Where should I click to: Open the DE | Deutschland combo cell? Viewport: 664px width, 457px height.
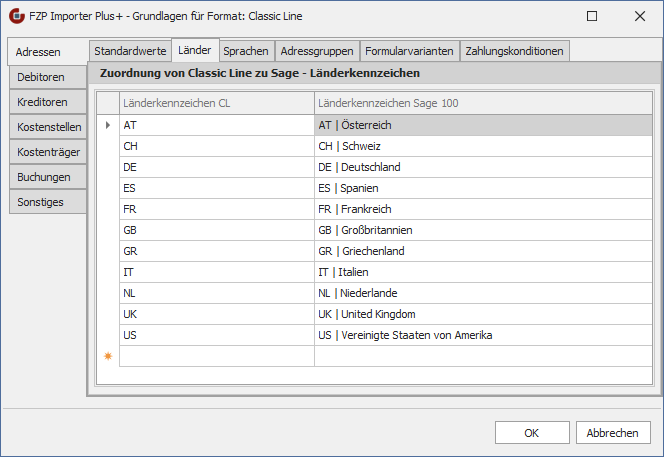tap(483, 167)
